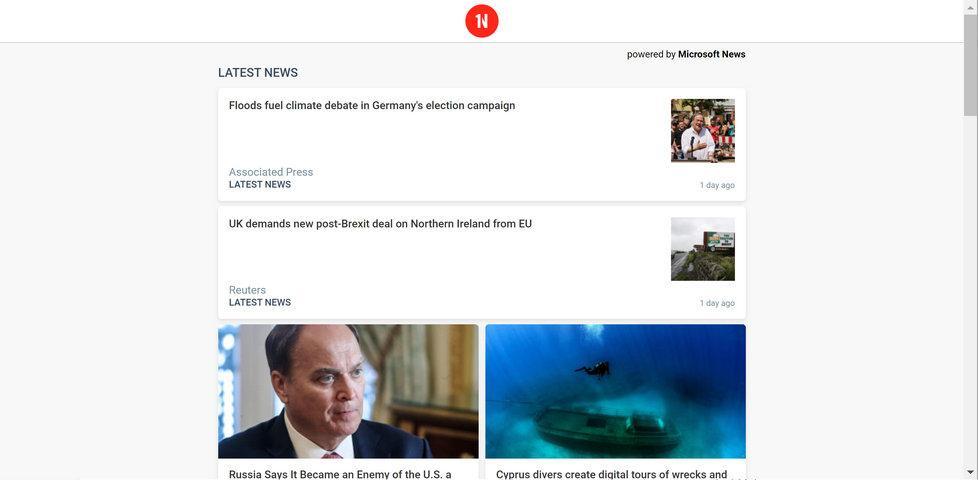Screen dimensions: 978x480
Task: Click the scrollbar up arrow
Action: (971, 6)
